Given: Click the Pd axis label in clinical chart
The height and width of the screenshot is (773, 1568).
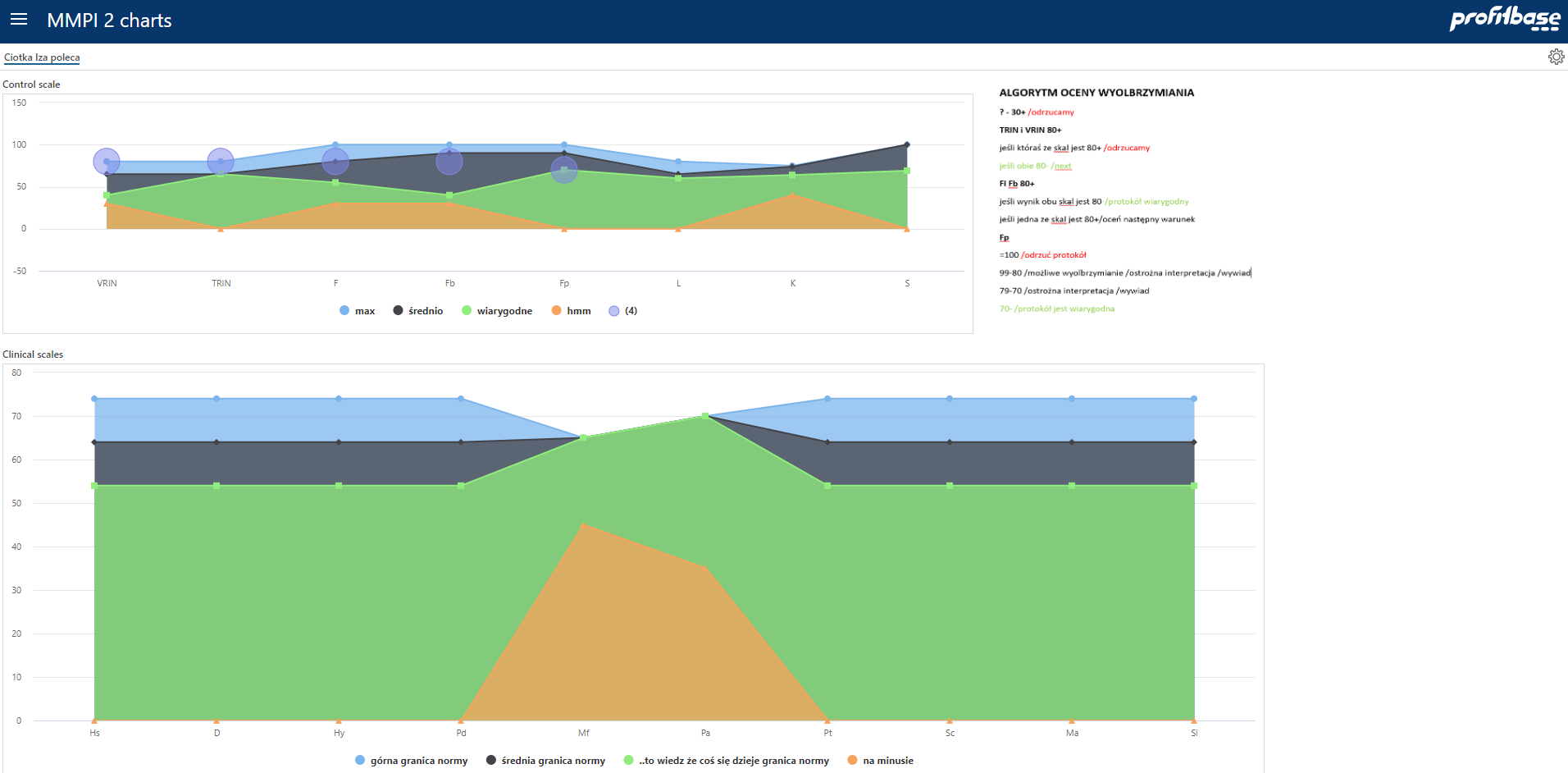Looking at the screenshot, I should (461, 733).
